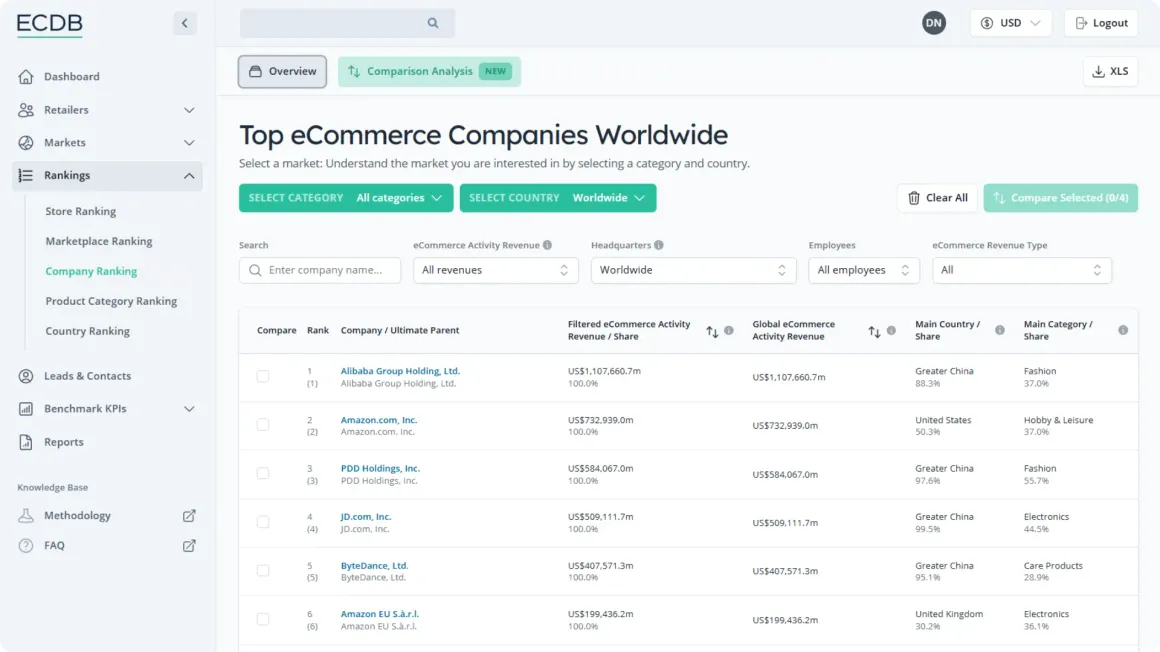Click info icon next to eCommerce Activity Revenue filter
This screenshot has width=1160, height=652.
point(547,245)
